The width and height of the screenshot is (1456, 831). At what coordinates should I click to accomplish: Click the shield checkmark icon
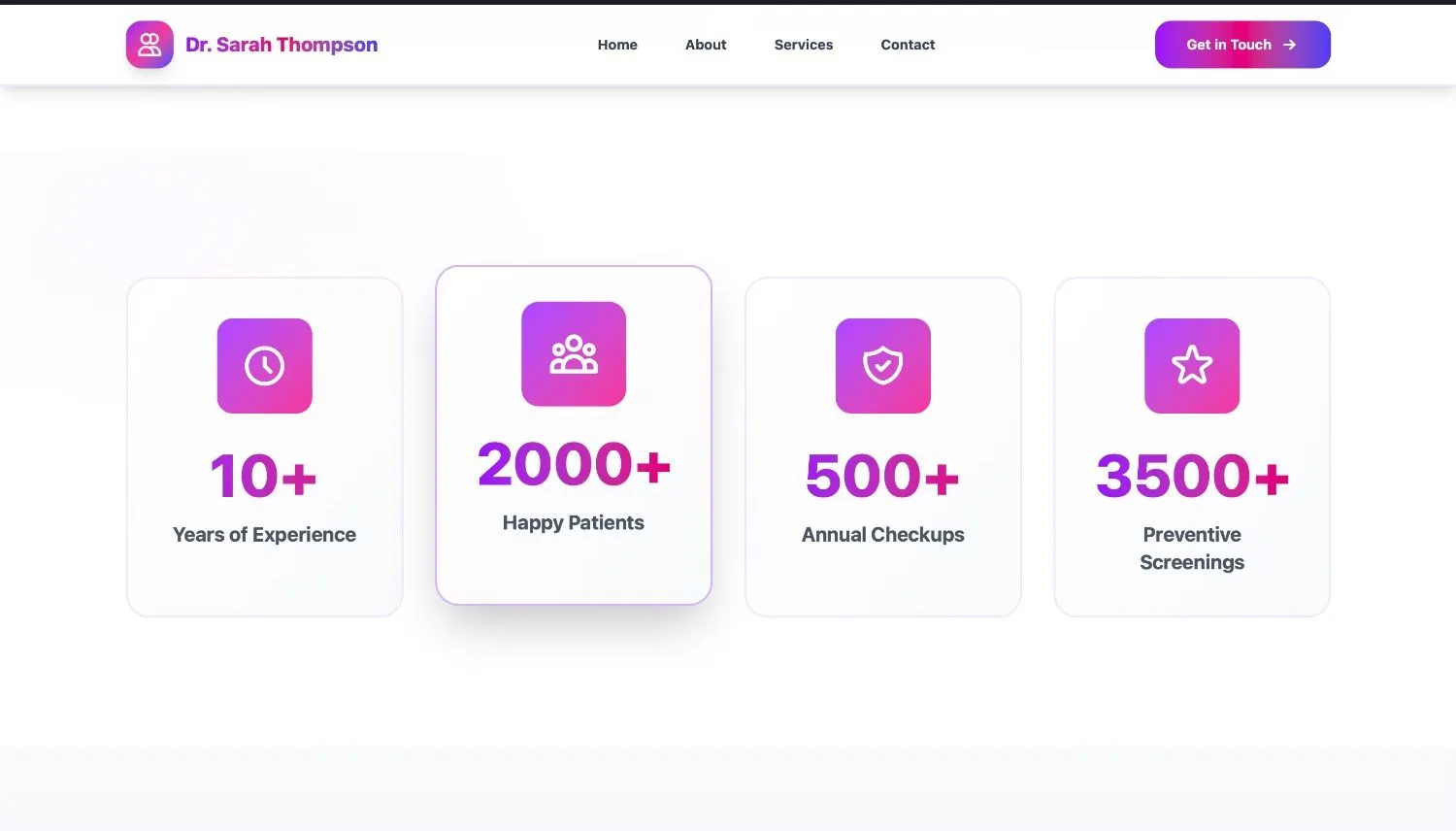click(x=882, y=366)
